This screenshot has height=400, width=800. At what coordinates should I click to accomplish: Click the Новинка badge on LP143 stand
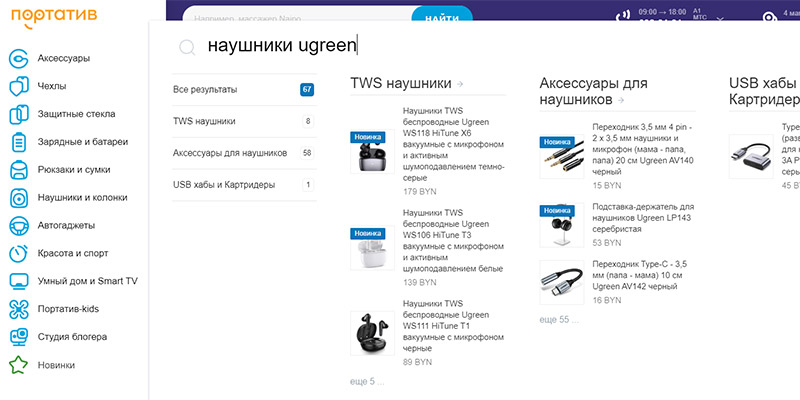click(x=557, y=211)
